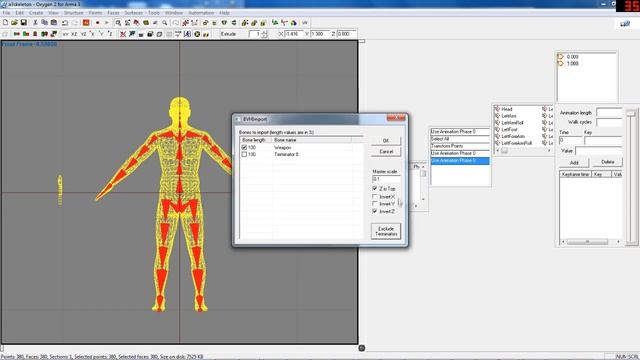Viewport: 640px width, 360px height.
Task: Click the Walk cycles input field
Action: 609,122
